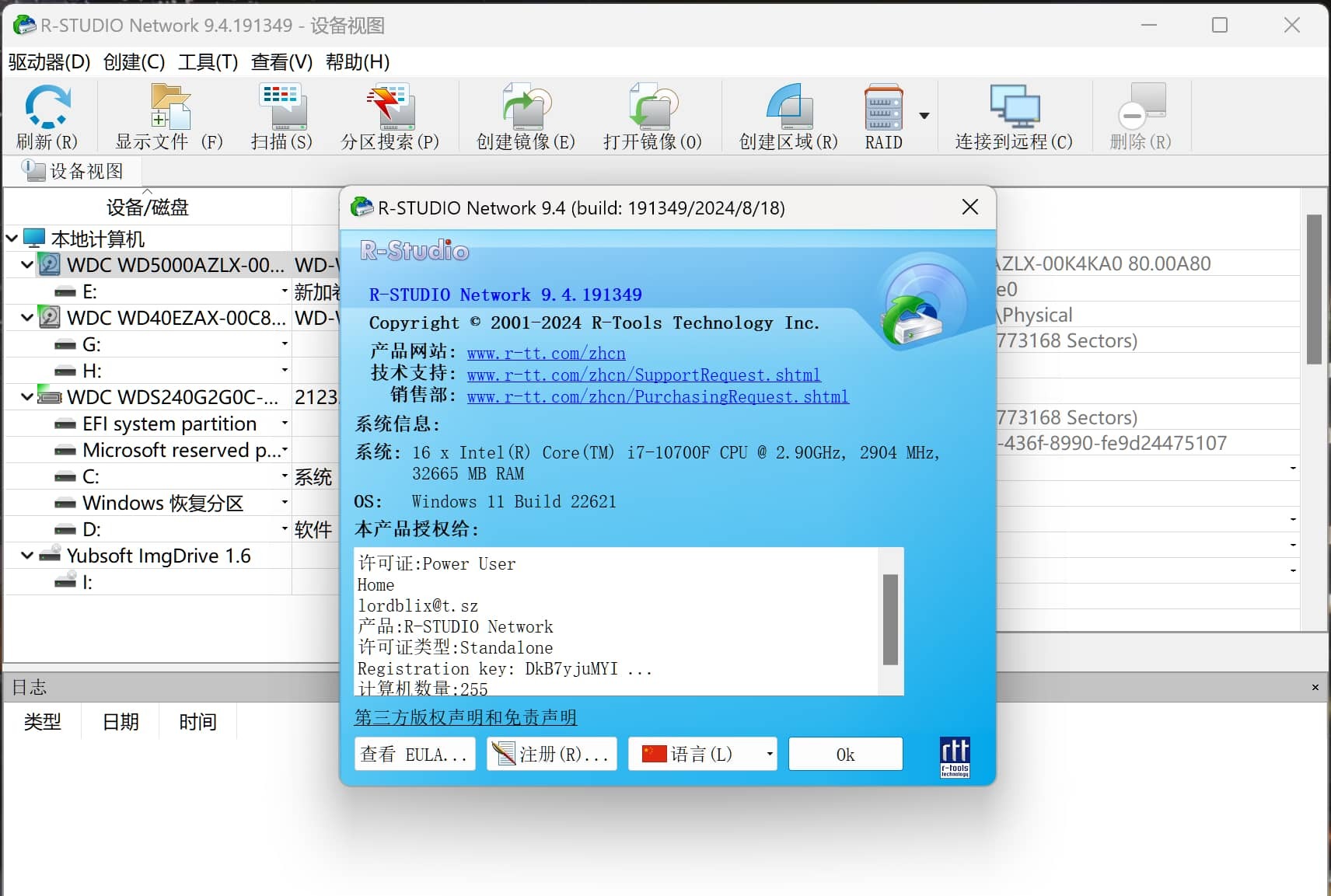This screenshot has width=1331, height=896.
Task: Open 第三方版权声明和免责声明 link
Action: [x=466, y=717]
